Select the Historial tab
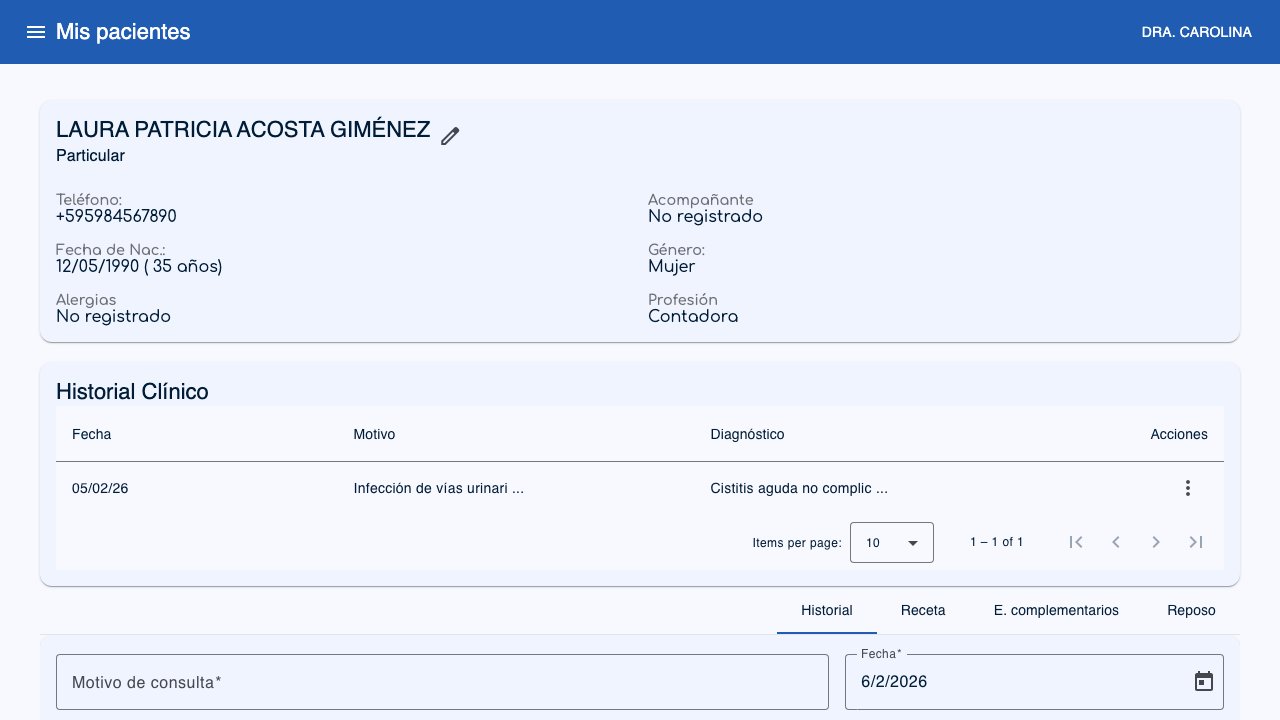The height and width of the screenshot is (720, 1280). [x=826, y=610]
